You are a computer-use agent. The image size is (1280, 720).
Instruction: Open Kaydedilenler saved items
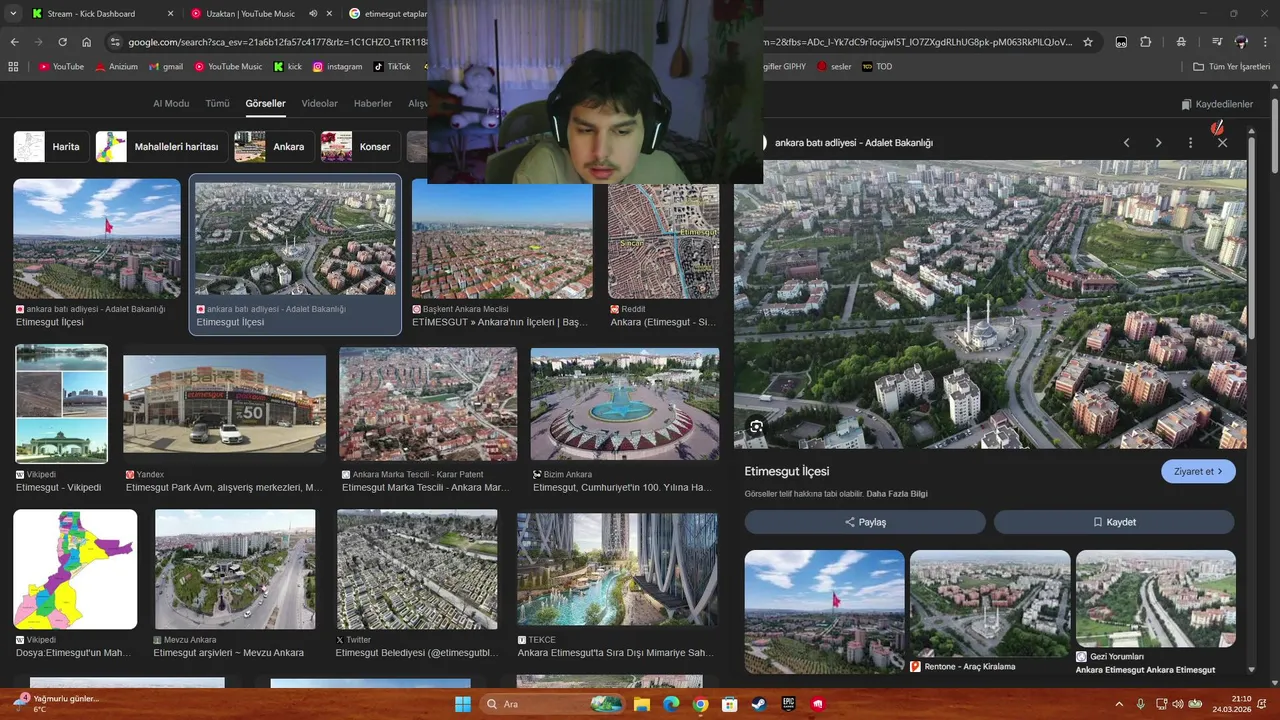(1217, 104)
